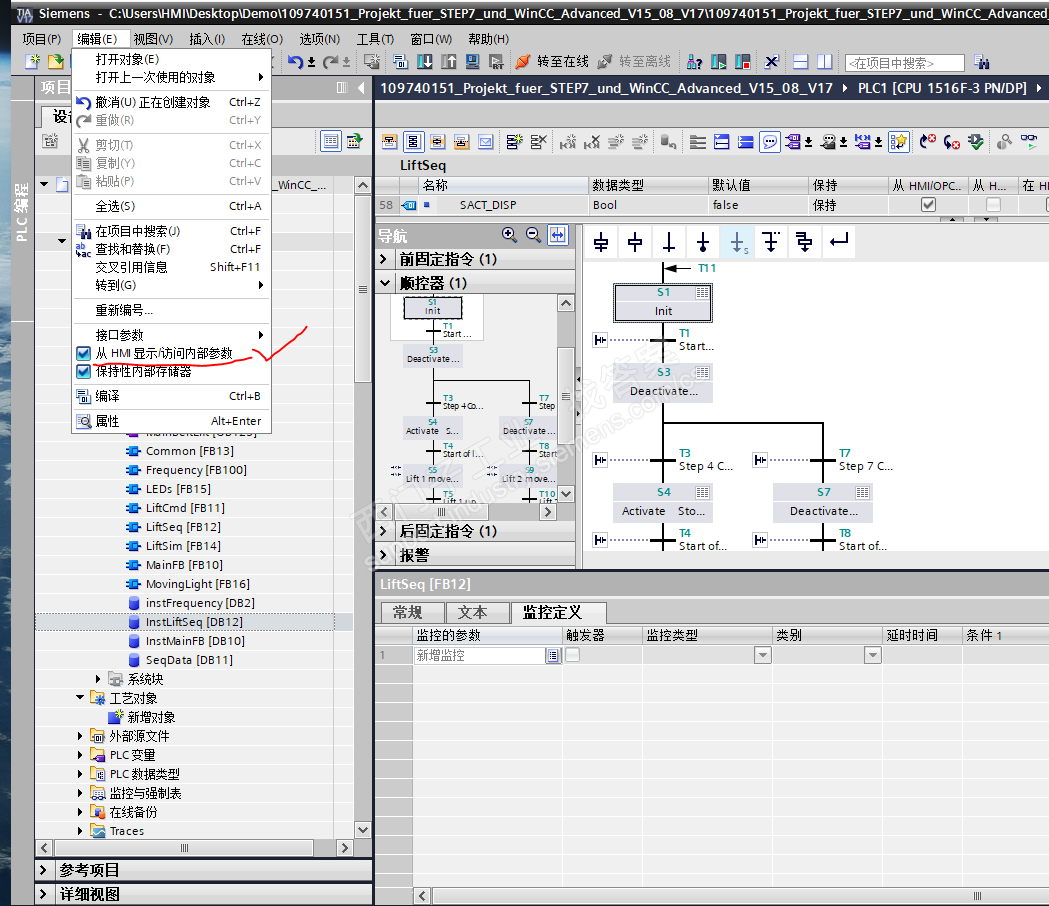Expand the PLC 变量 tree node

(x=82, y=755)
